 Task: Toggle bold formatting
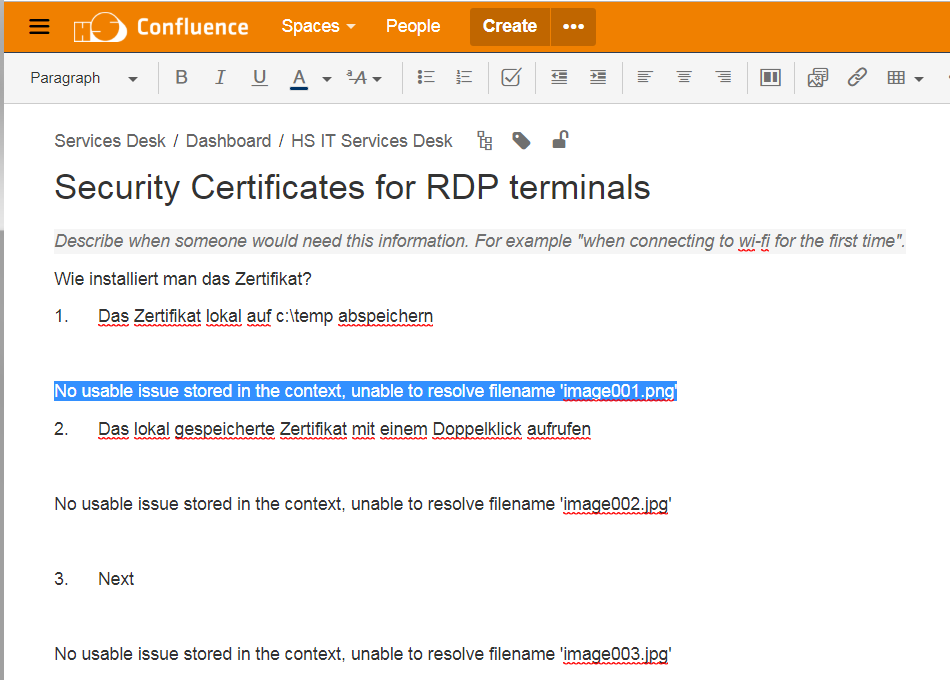[181, 78]
